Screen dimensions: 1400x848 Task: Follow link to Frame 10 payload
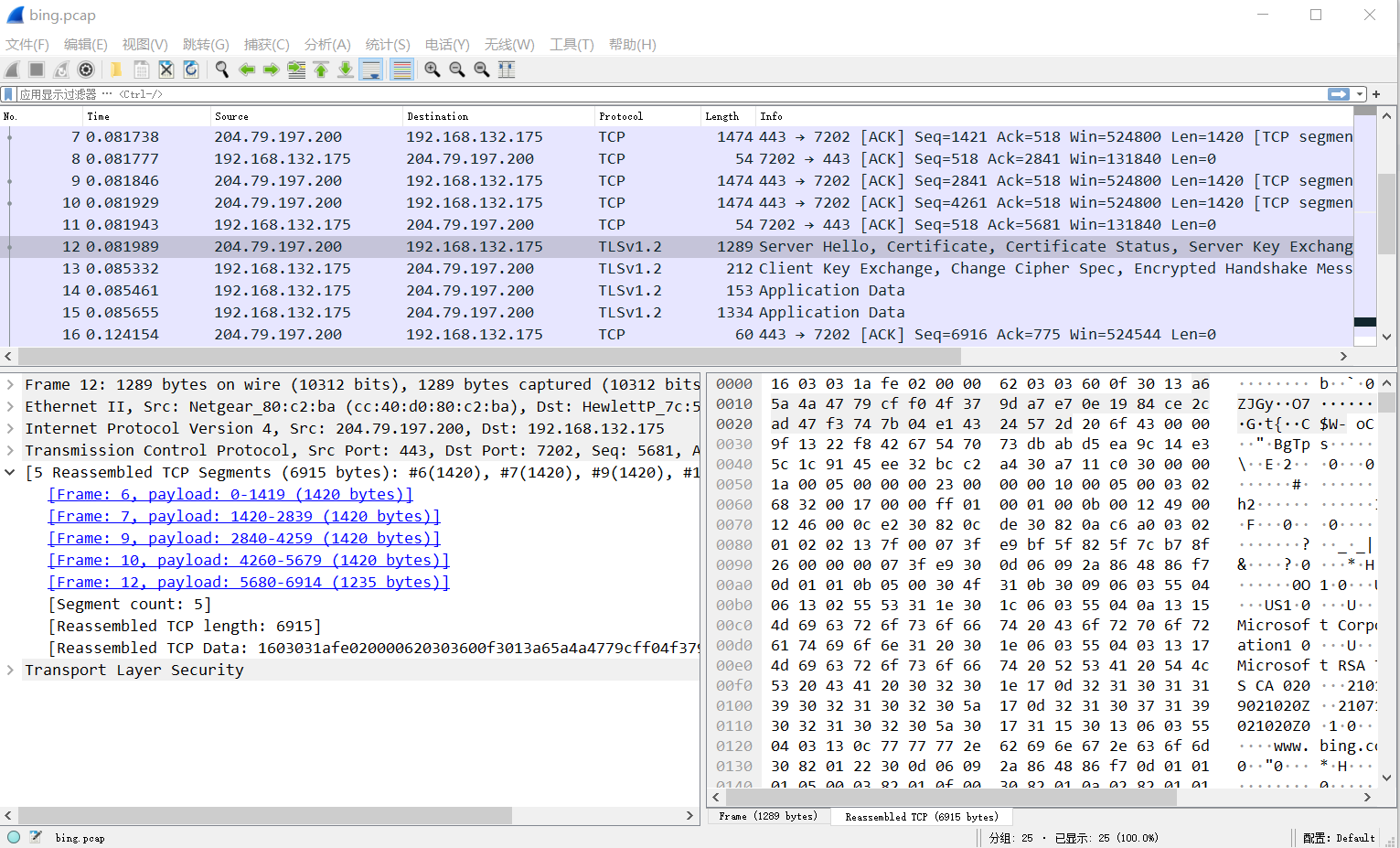(x=249, y=561)
